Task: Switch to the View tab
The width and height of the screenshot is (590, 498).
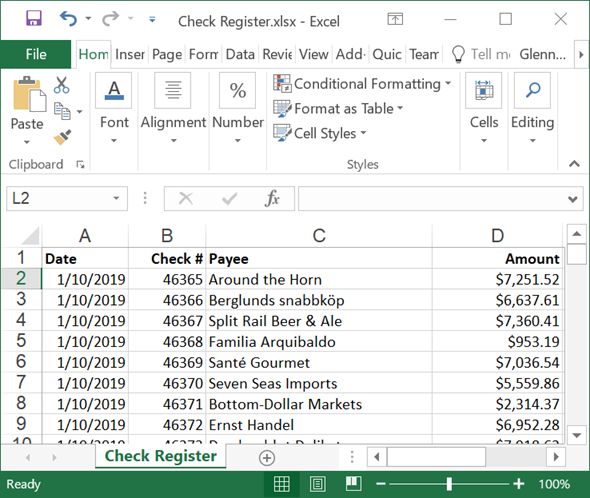Action: pyautogui.click(x=313, y=55)
